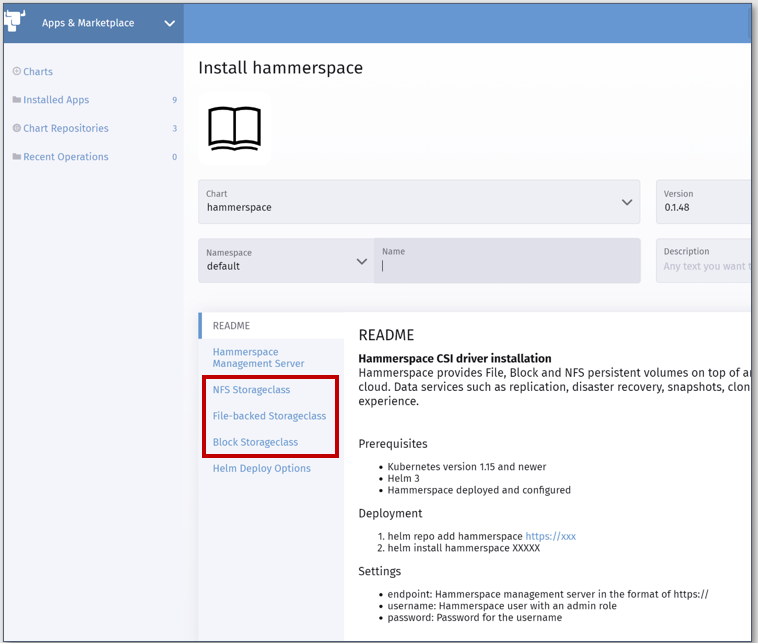Open the Version dropdown showing 0.1.48
Viewport: 758px width, 643px height.
(705, 202)
